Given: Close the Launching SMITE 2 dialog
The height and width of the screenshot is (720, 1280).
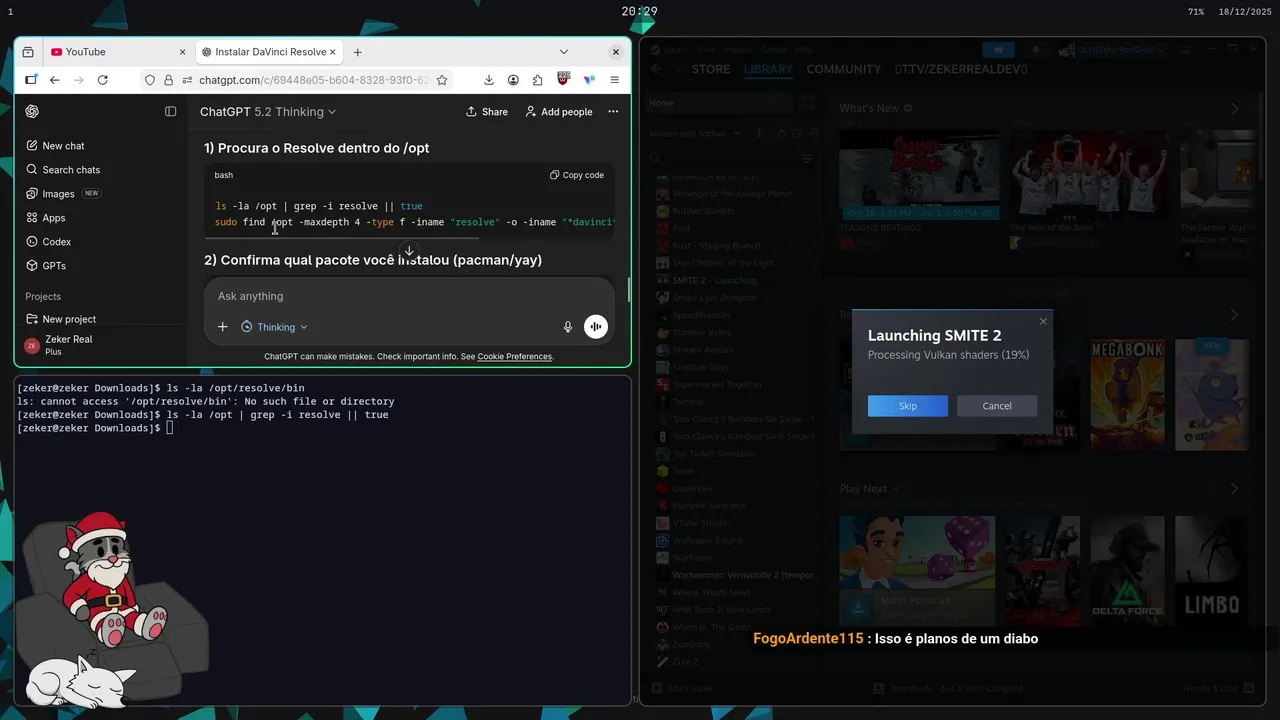Looking at the screenshot, I should 1043,321.
